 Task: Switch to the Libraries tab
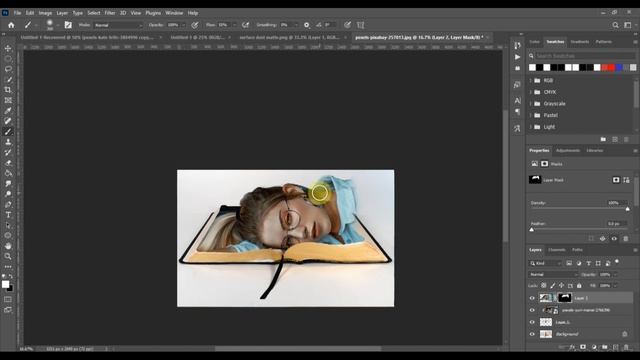coord(595,151)
